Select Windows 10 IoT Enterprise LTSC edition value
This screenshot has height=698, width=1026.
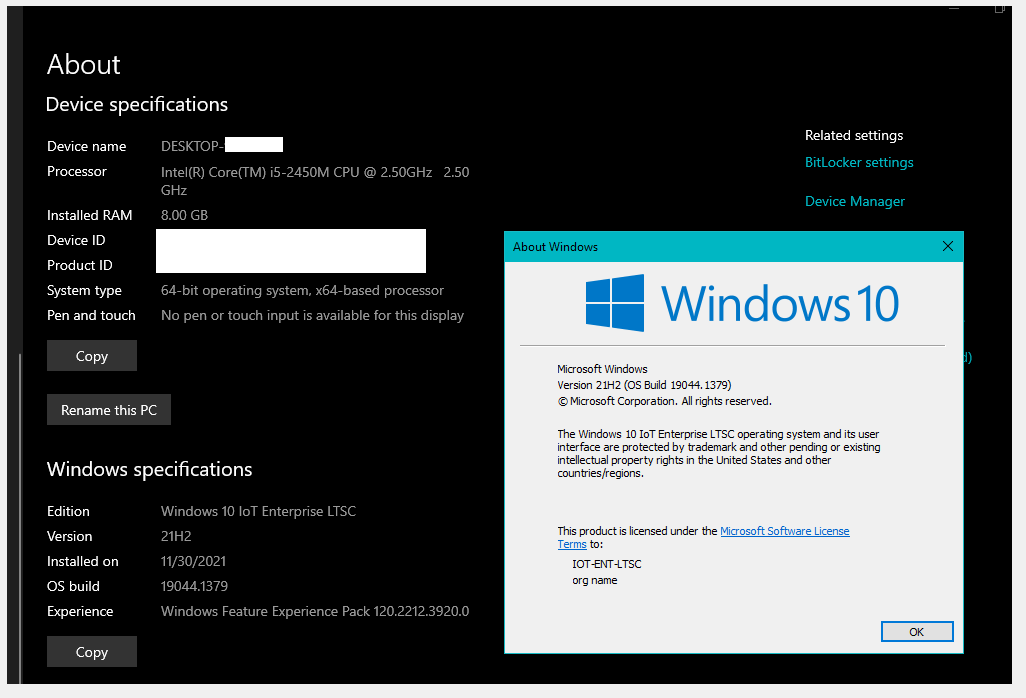258,512
